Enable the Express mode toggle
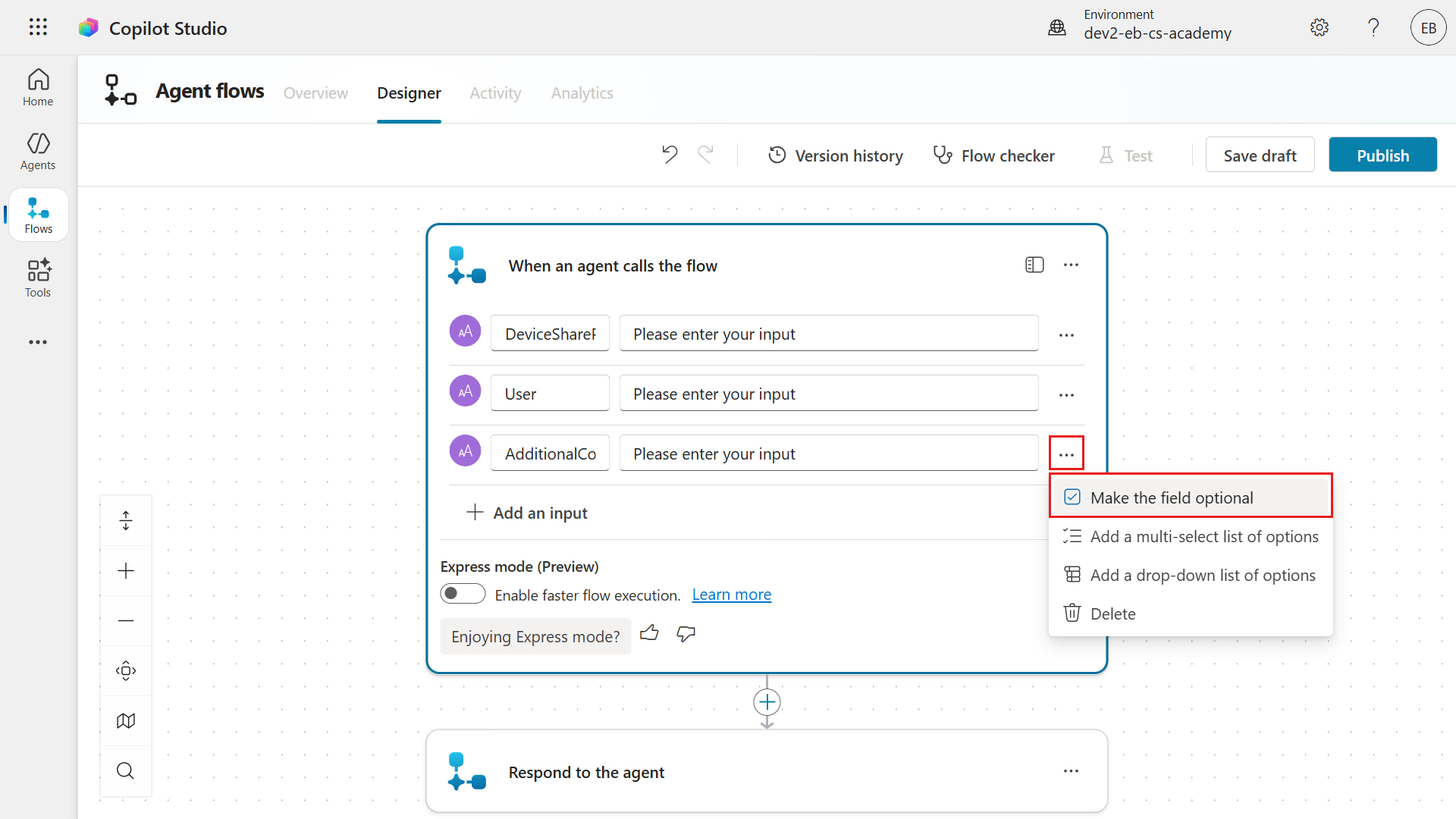The width and height of the screenshot is (1456, 819). coord(463,594)
